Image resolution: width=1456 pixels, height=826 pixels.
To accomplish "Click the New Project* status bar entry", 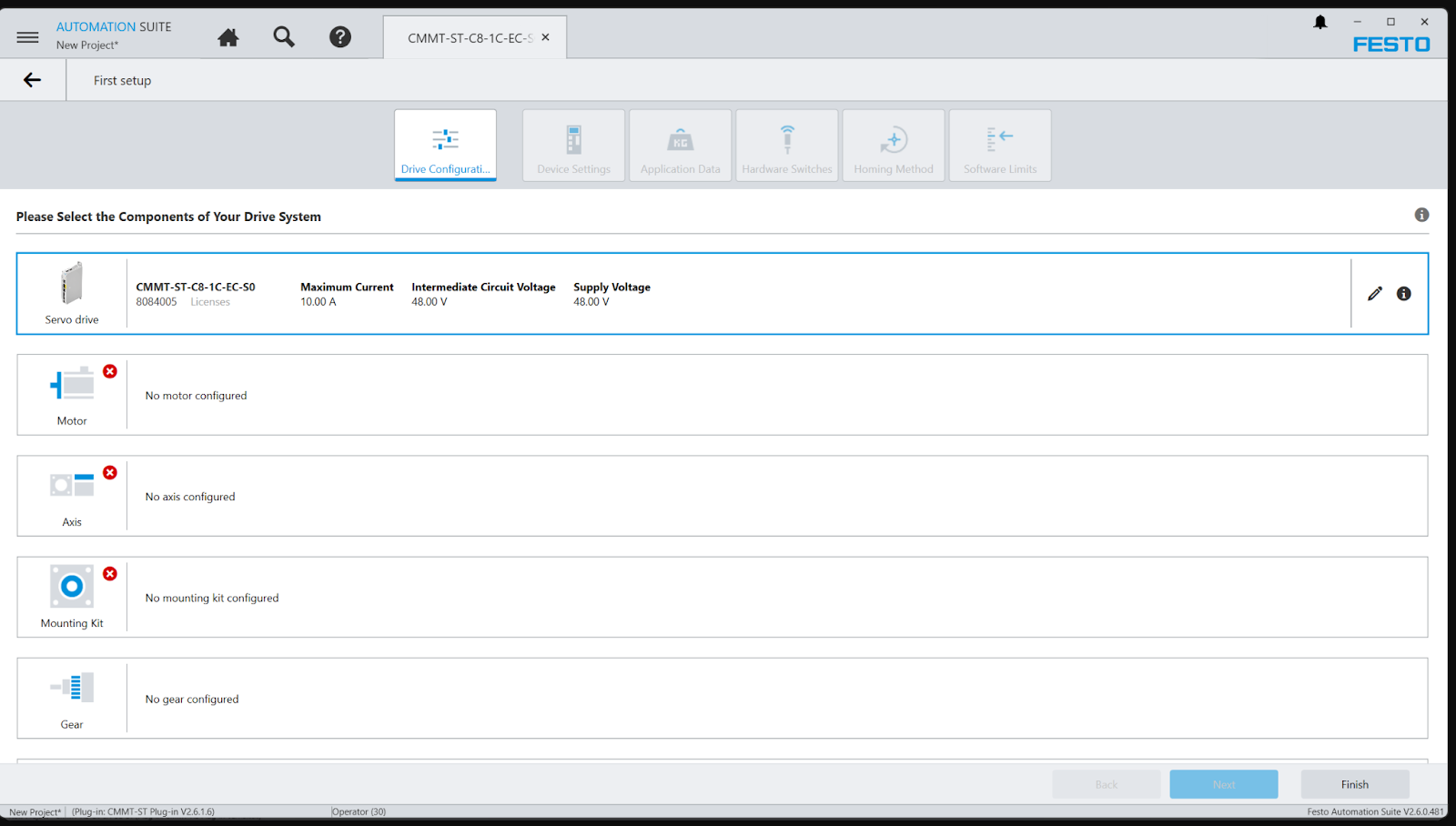I will [35, 812].
